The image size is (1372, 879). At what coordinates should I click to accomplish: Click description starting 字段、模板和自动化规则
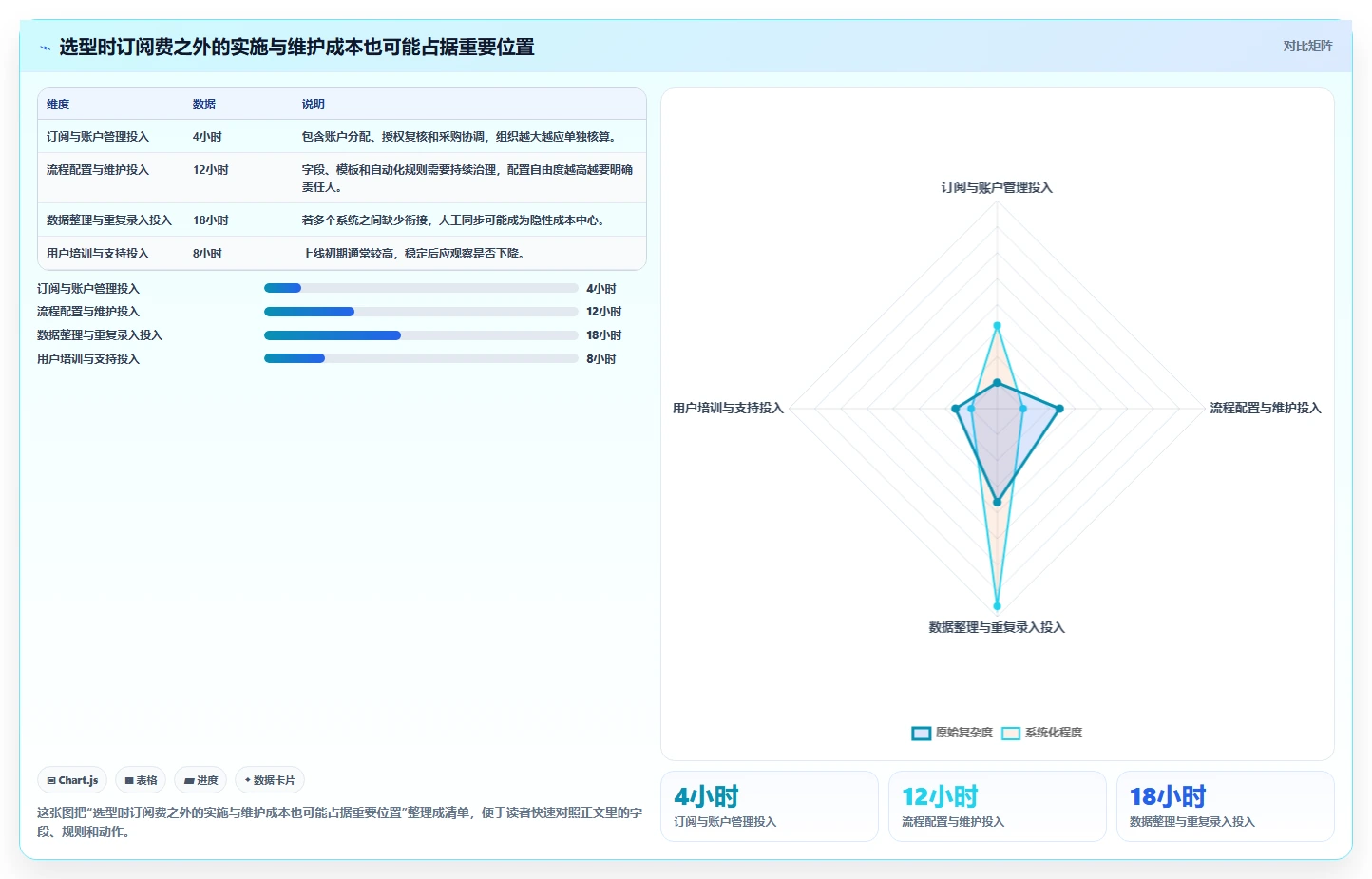coord(467,179)
